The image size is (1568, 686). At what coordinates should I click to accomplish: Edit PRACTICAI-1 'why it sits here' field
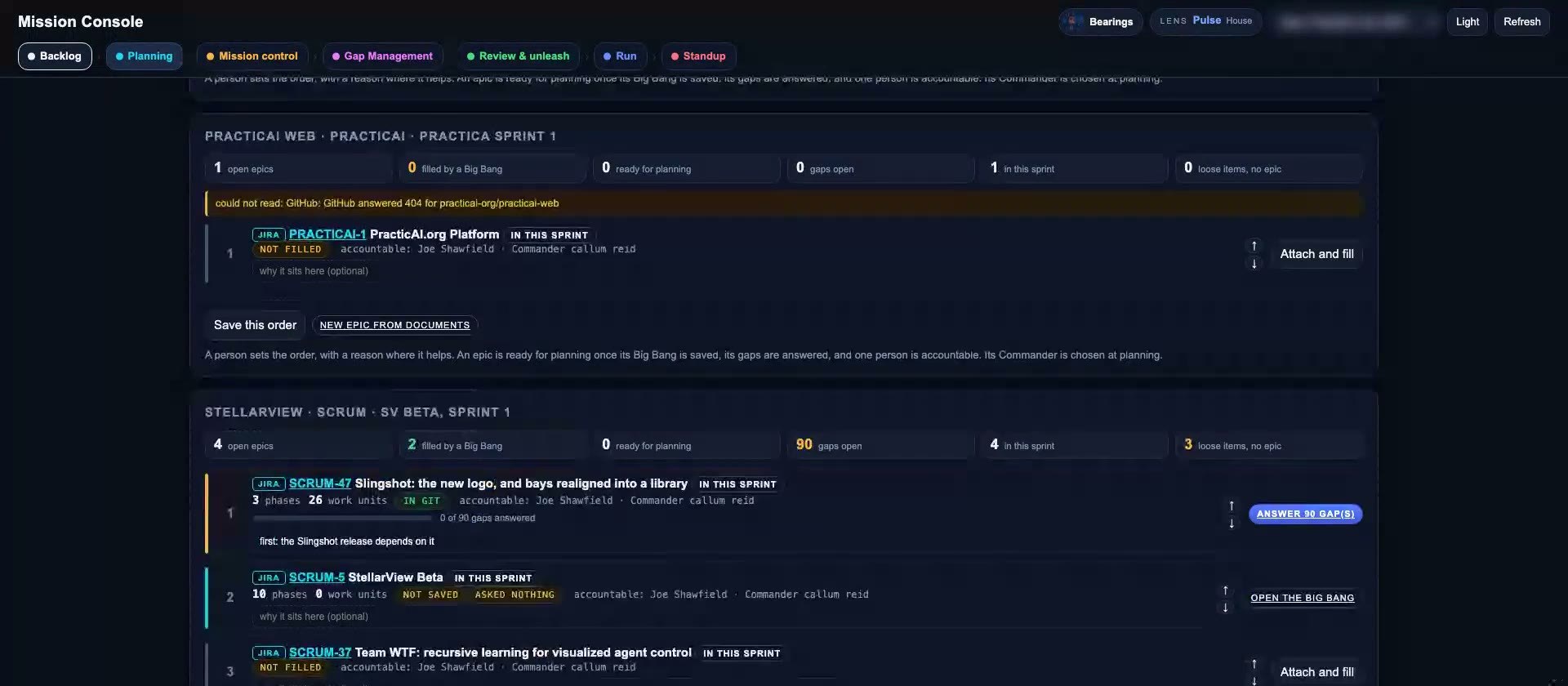(314, 271)
